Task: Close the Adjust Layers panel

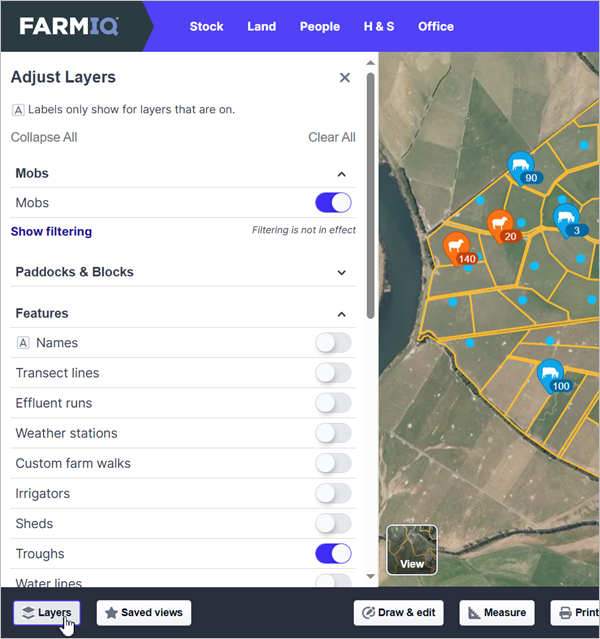Action: pos(345,77)
